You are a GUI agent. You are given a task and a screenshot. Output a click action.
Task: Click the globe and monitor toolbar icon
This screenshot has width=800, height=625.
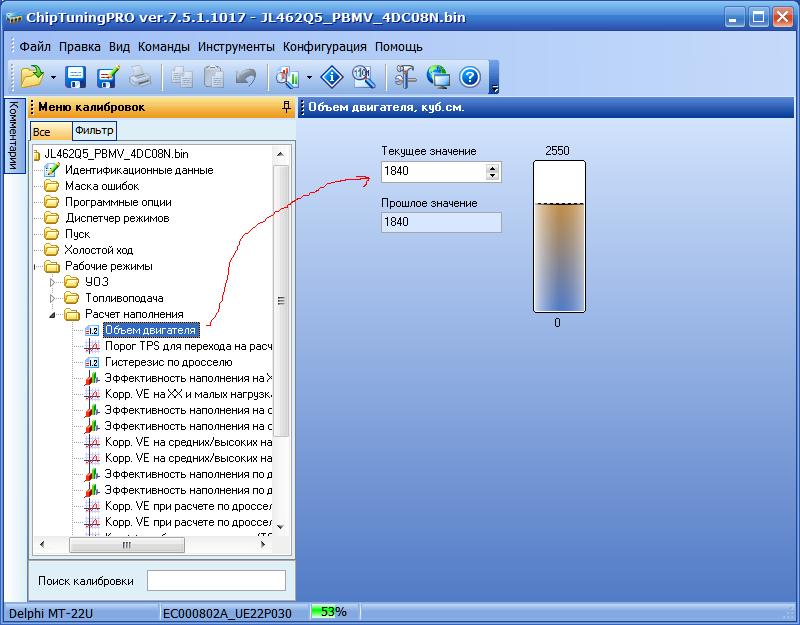click(438, 77)
